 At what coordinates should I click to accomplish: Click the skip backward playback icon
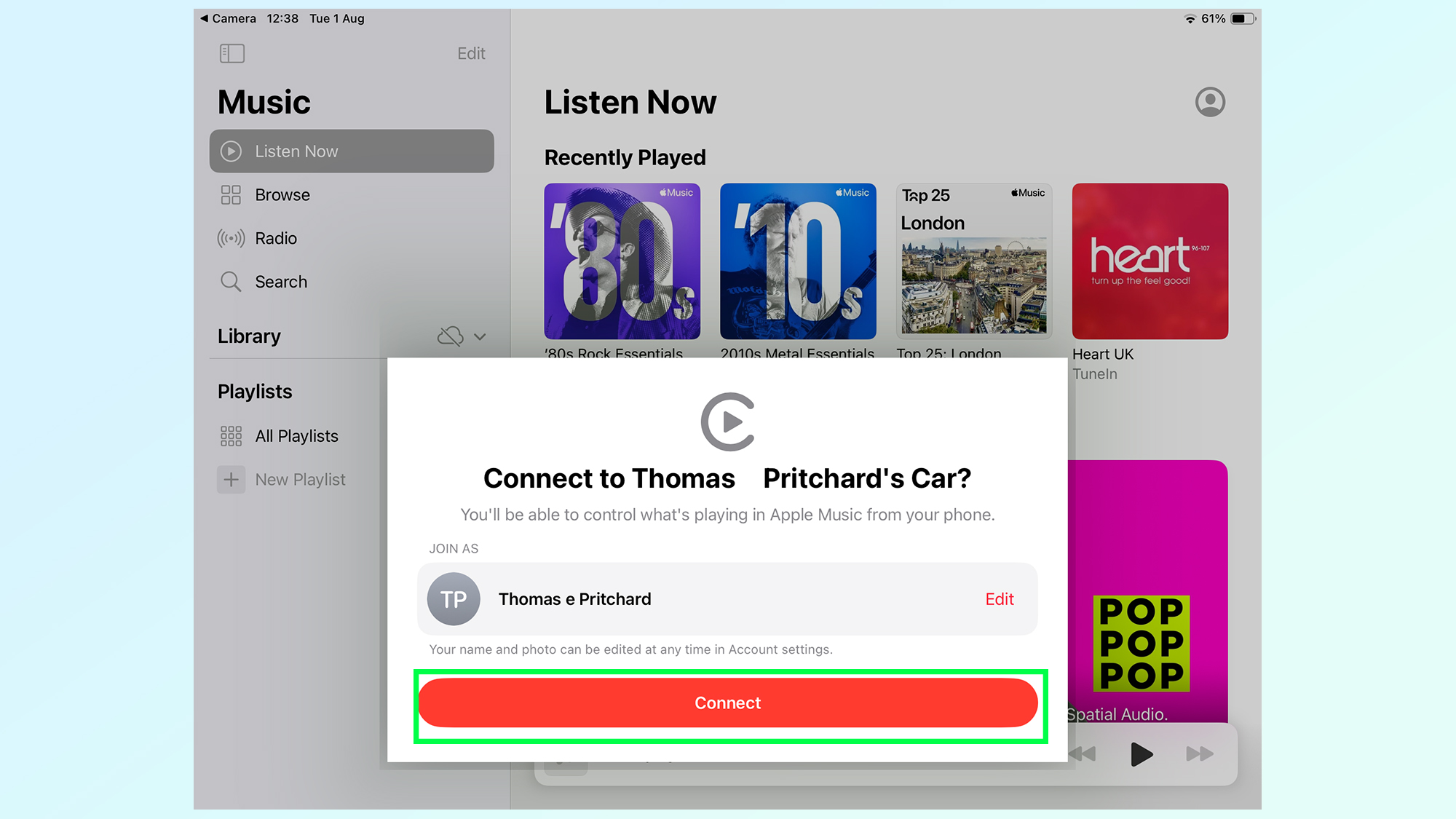[x=1084, y=754]
